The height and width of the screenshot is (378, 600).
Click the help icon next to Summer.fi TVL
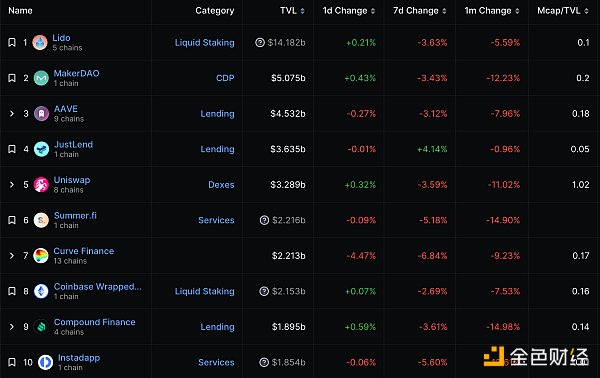pyautogui.click(x=264, y=220)
